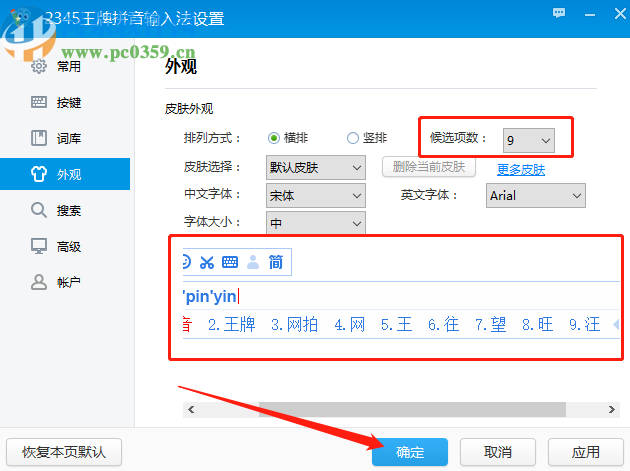The height and width of the screenshot is (471, 630).
Task: Click the 应用 button
Action: 586,452
